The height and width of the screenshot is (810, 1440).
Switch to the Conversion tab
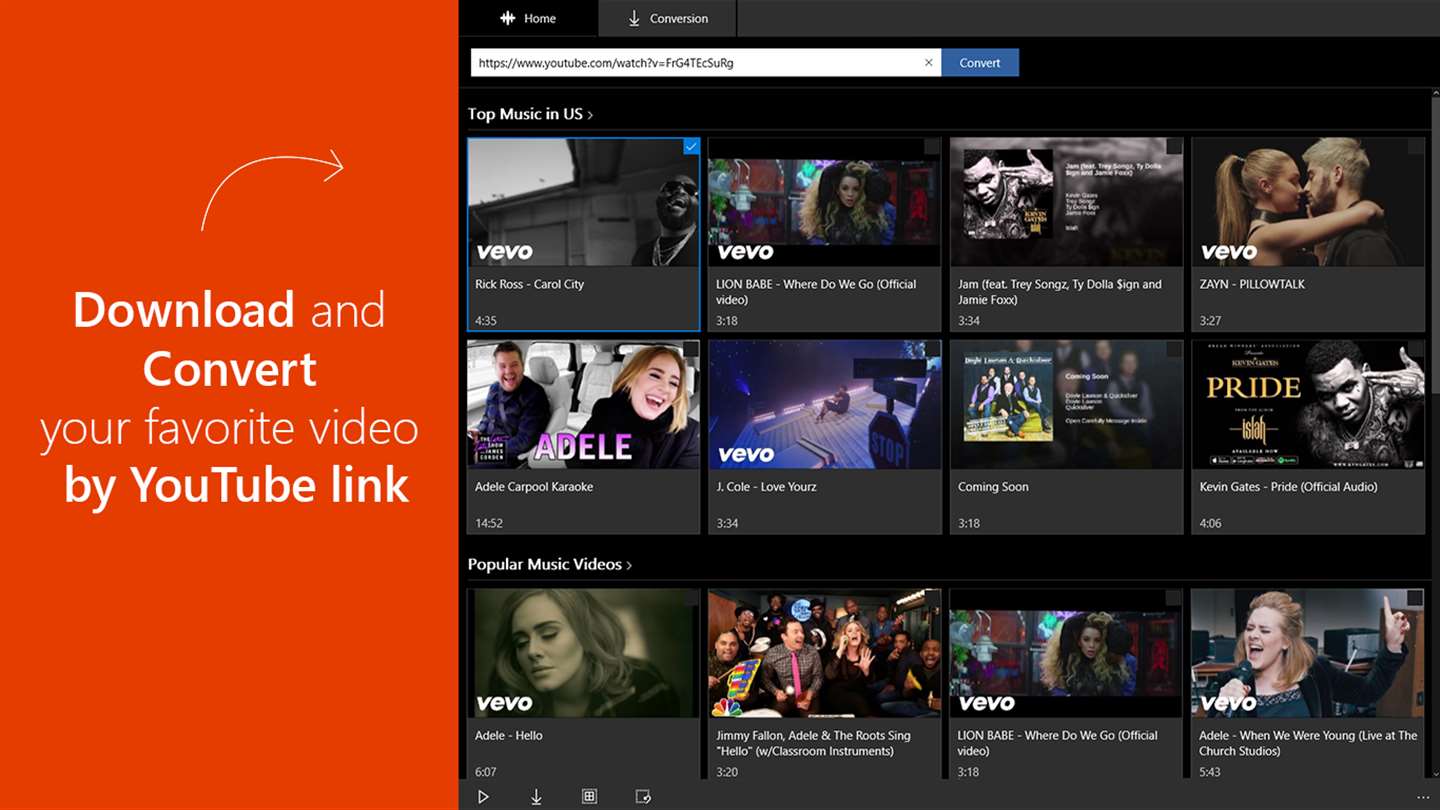(x=667, y=18)
